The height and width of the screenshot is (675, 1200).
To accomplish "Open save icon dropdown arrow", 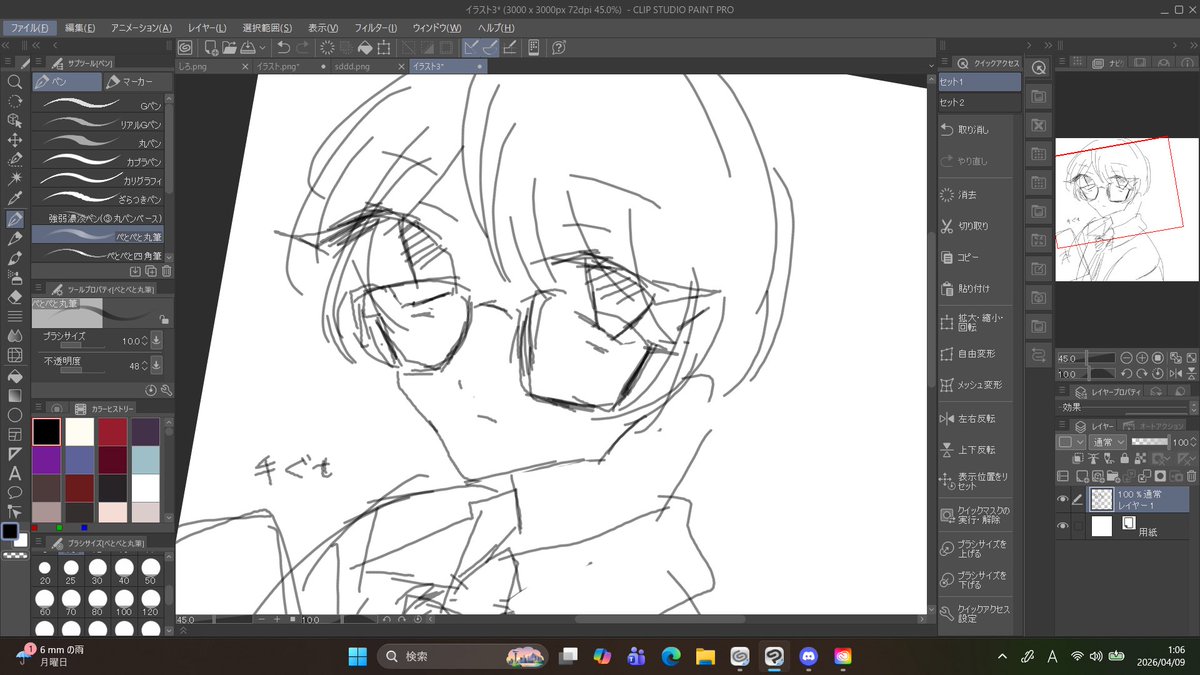I will click(x=262, y=47).
